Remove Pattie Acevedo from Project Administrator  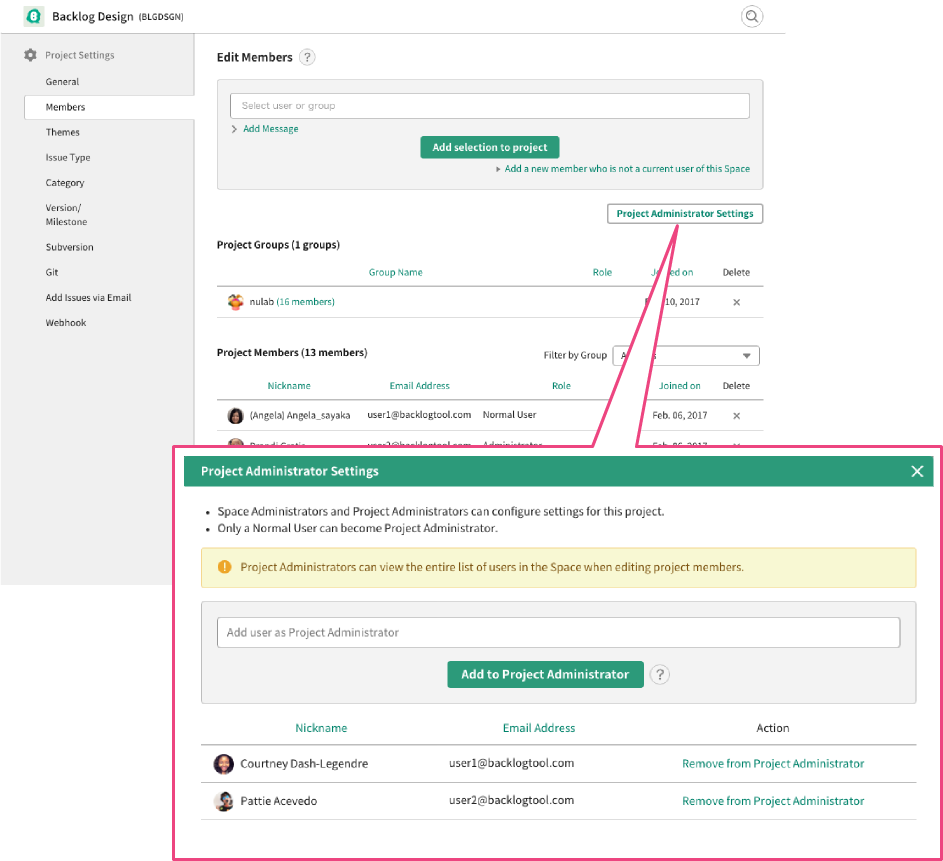tap(773, 801)
